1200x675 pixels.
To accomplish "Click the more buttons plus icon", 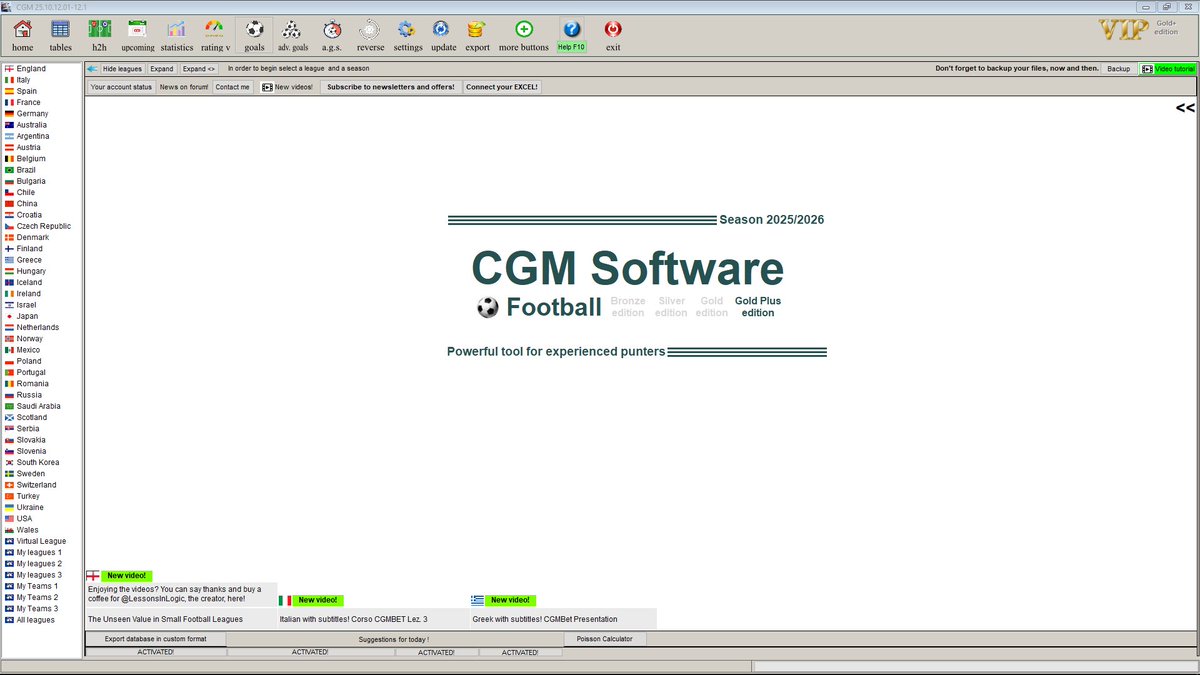I will coord(524,35).
